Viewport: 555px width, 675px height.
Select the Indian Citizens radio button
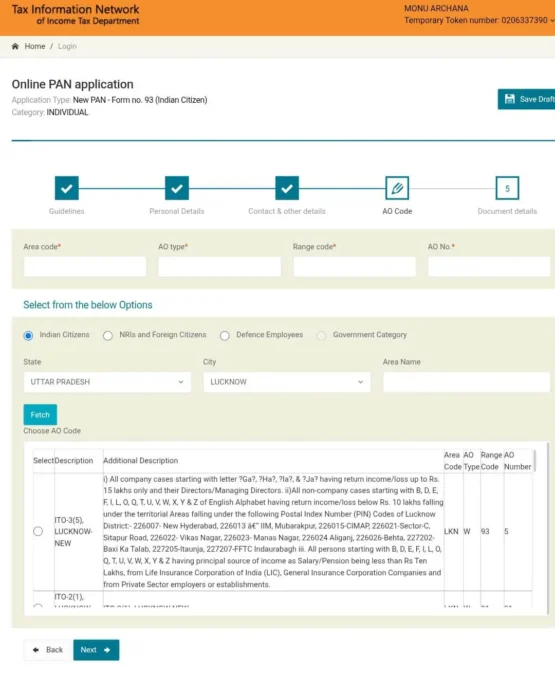(28, 336)
